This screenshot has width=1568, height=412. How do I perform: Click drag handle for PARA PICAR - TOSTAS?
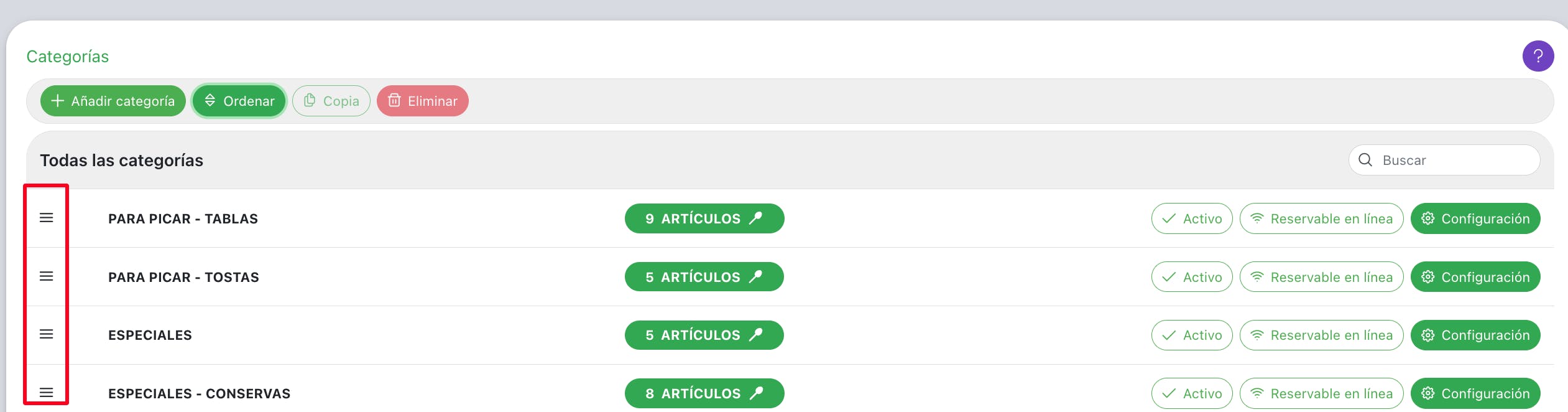tap(46, 276)
